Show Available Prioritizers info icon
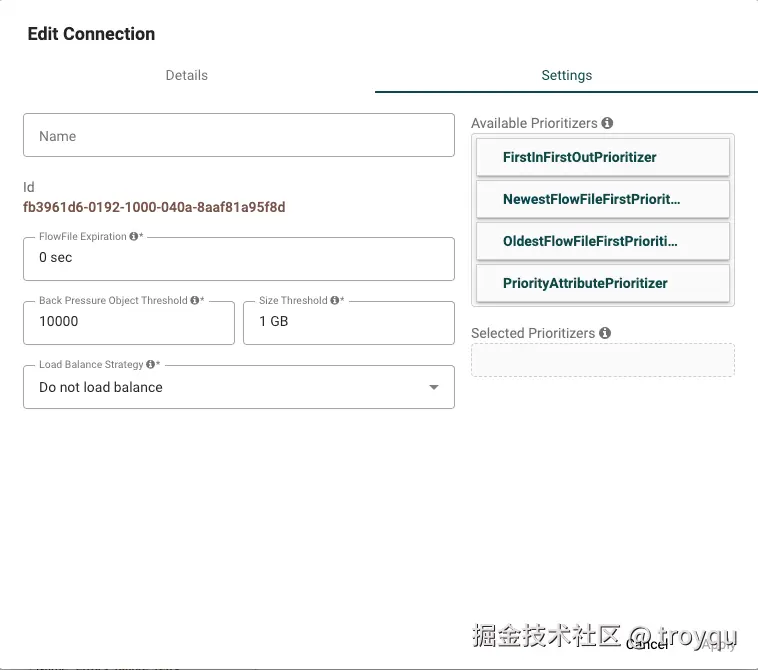This screenshot has height=670, width=758. [x=607, y=123]
